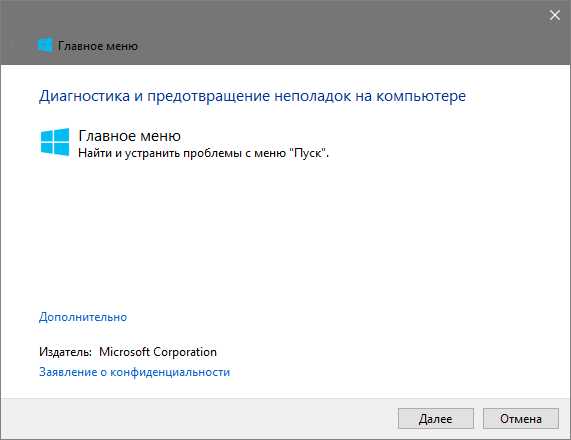Viewport: 571px width, 440px height.
Task: Proceed with the Далее button
Action: [436, 419]
